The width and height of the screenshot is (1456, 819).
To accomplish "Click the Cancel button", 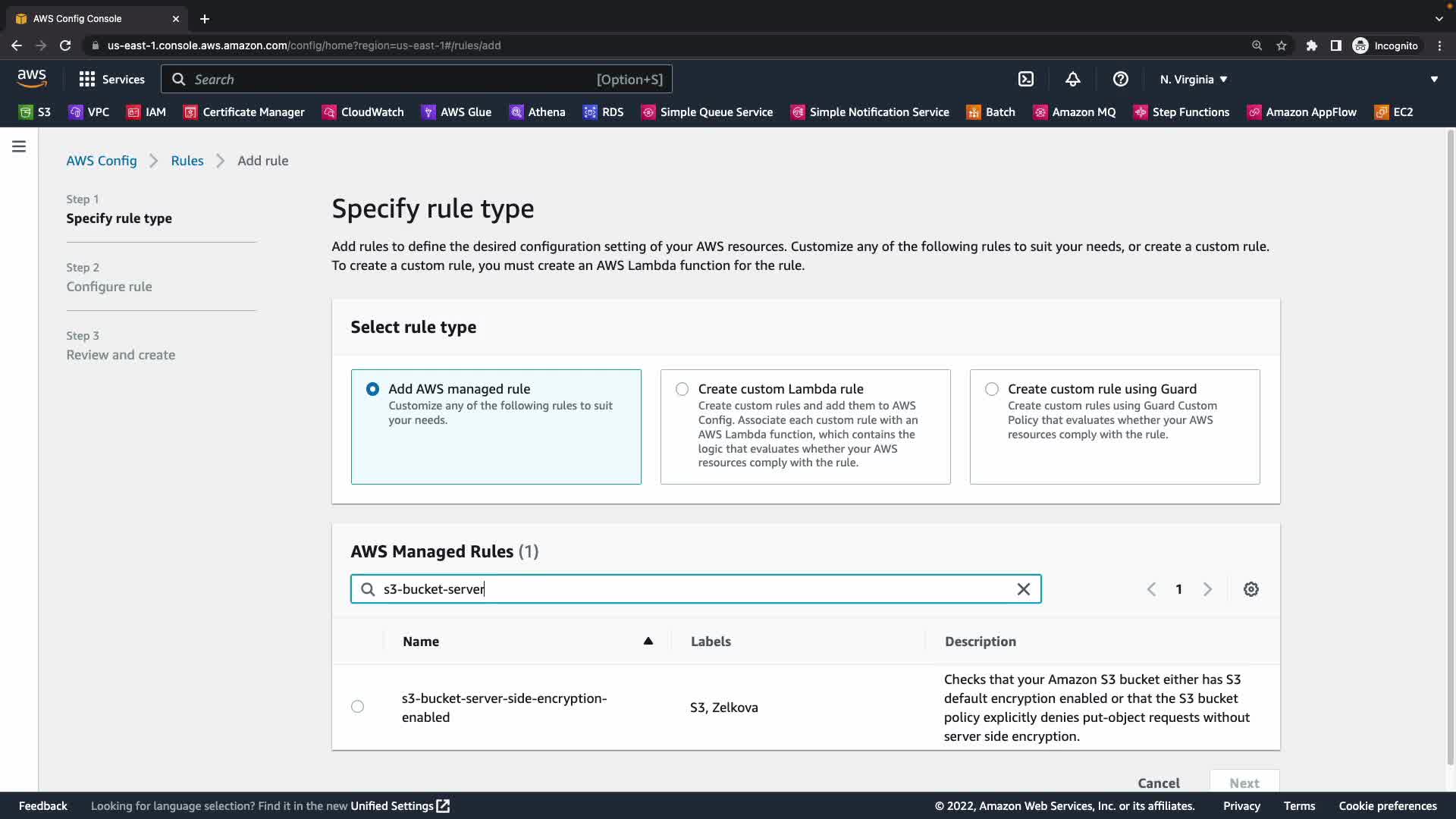I will [1158, 783].
